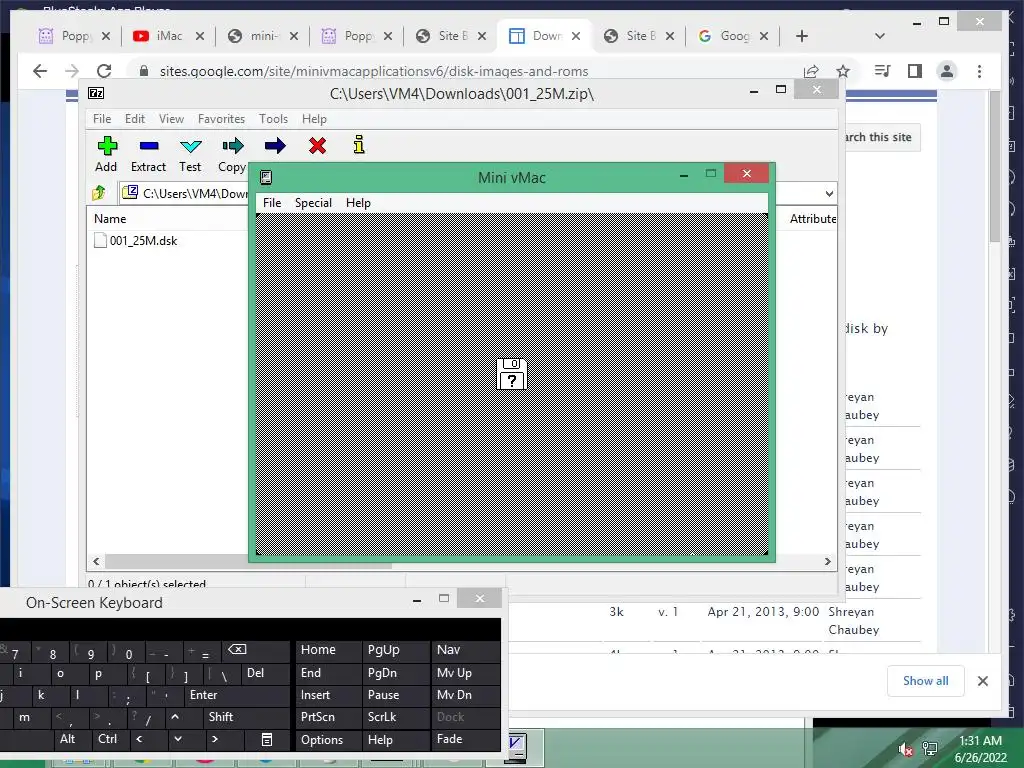Click 7-Zip horizontal scrollbar left arrow

(x=96, y=562)
